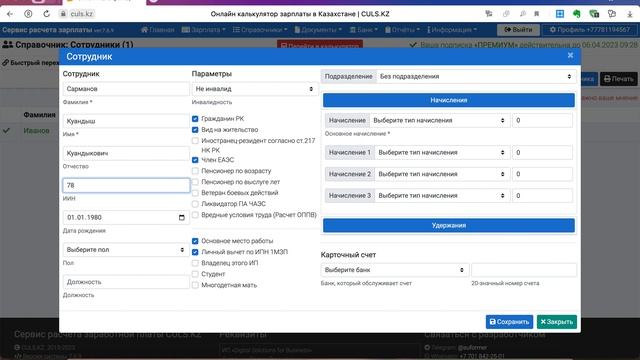Close the Сотрудник dialog with X
640x360 pixels.
pyautogui.click(x=570, y=56)
